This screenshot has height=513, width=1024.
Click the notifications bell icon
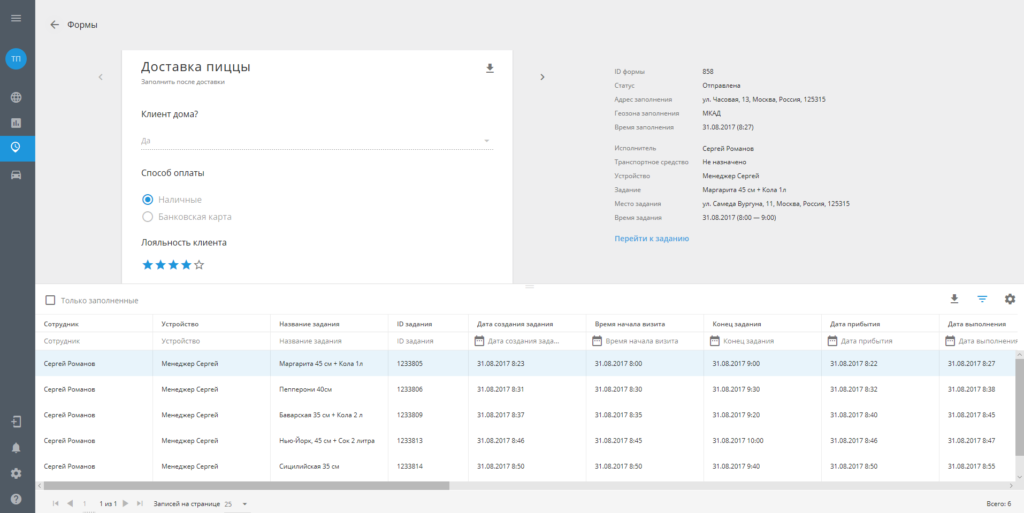pyautogui.click(x=16, y=447)
